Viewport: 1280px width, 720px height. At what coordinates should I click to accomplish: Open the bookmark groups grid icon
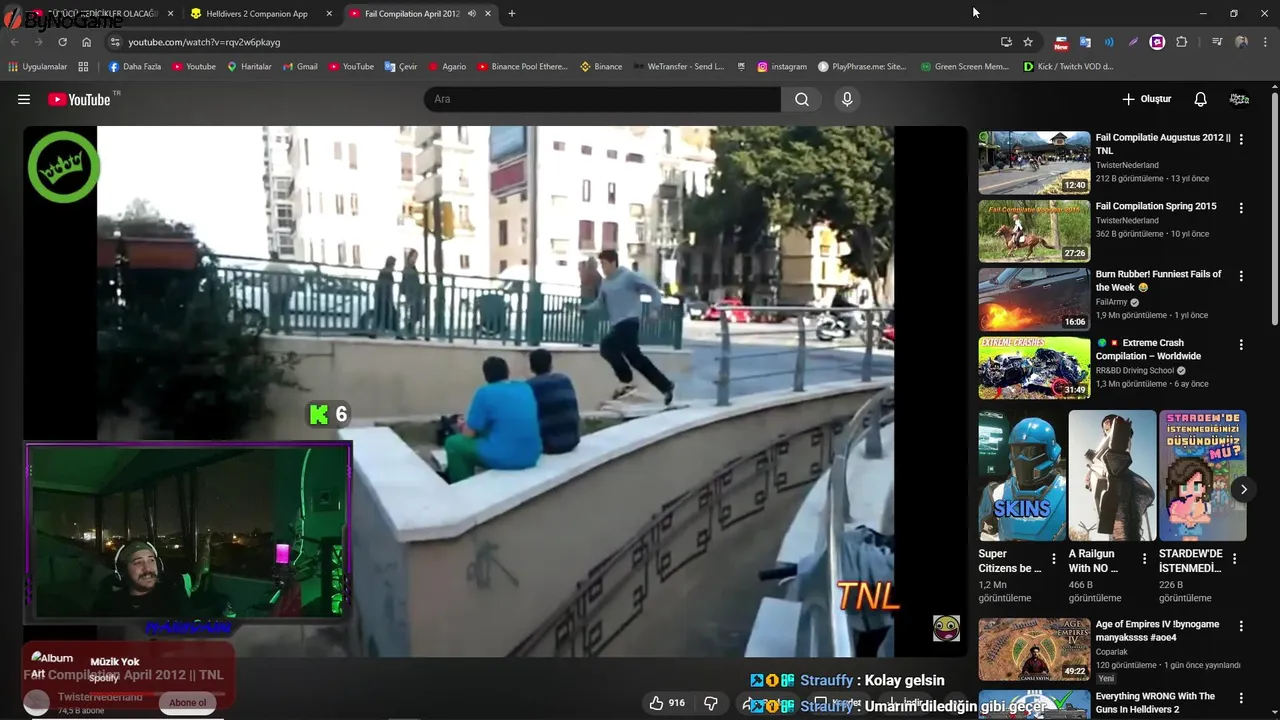pos(83,67)
